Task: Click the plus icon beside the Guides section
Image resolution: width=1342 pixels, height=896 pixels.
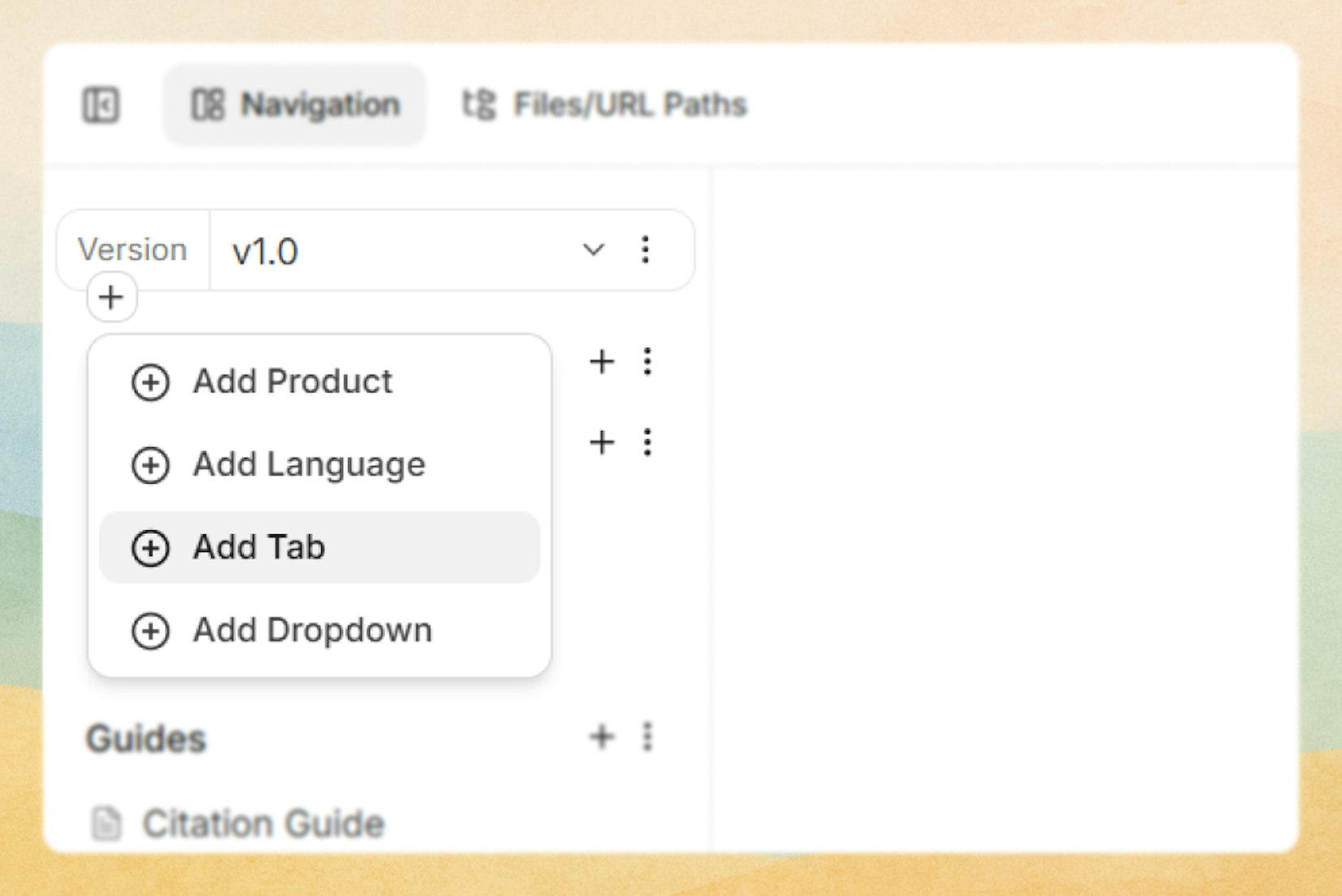Action: (602, 737)
